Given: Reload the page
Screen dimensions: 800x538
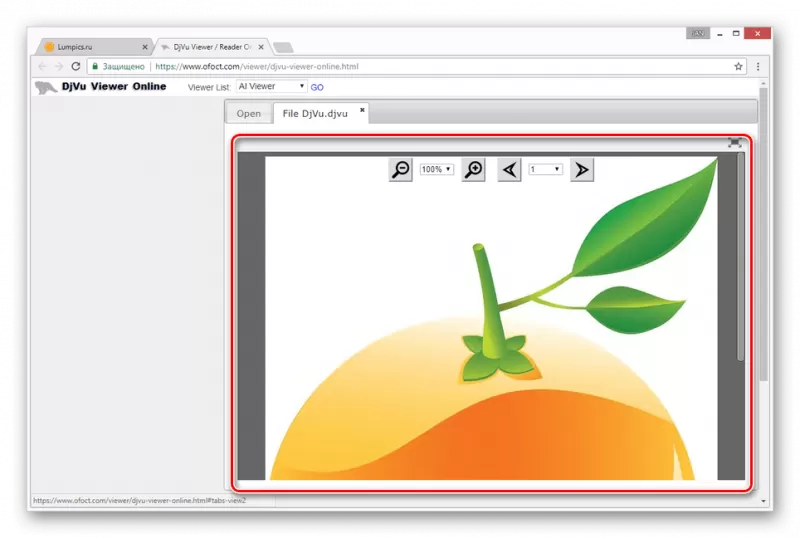Looking at the screenshot, I should 76,66.
